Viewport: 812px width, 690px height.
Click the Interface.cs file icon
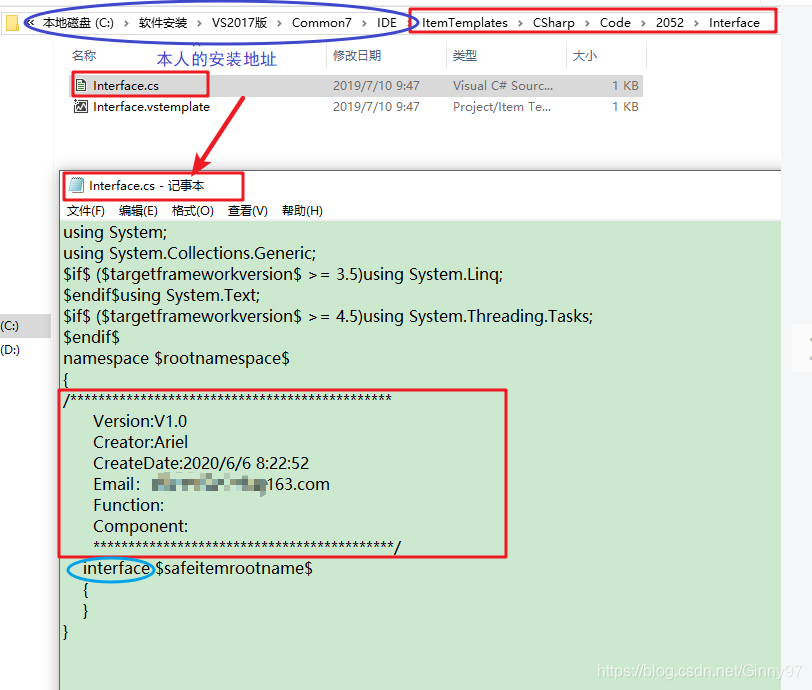pos(81,85)
